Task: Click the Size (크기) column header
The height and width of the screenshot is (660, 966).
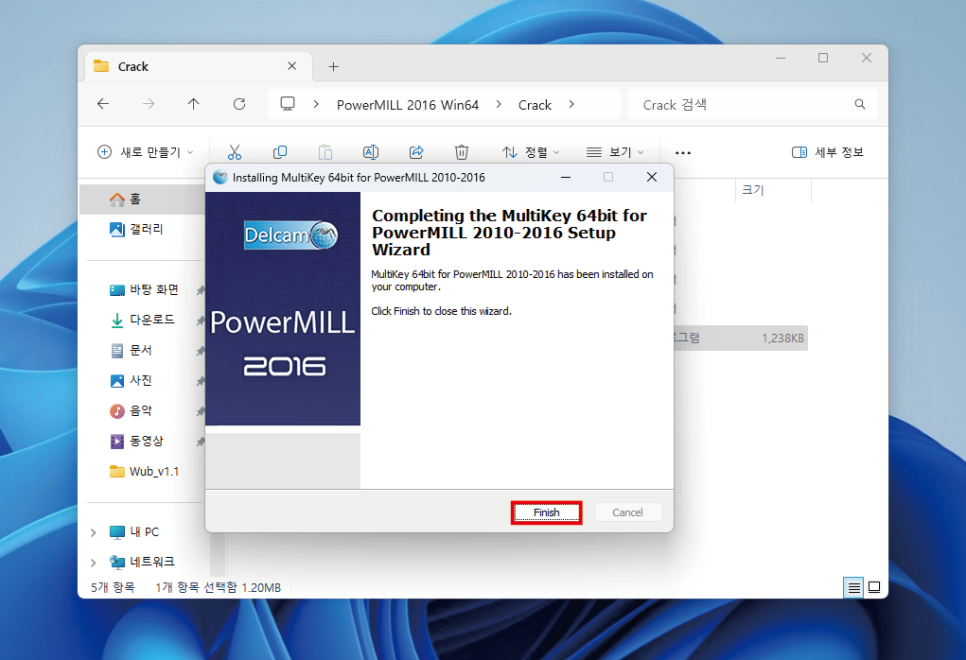Action: pos(773,190)
